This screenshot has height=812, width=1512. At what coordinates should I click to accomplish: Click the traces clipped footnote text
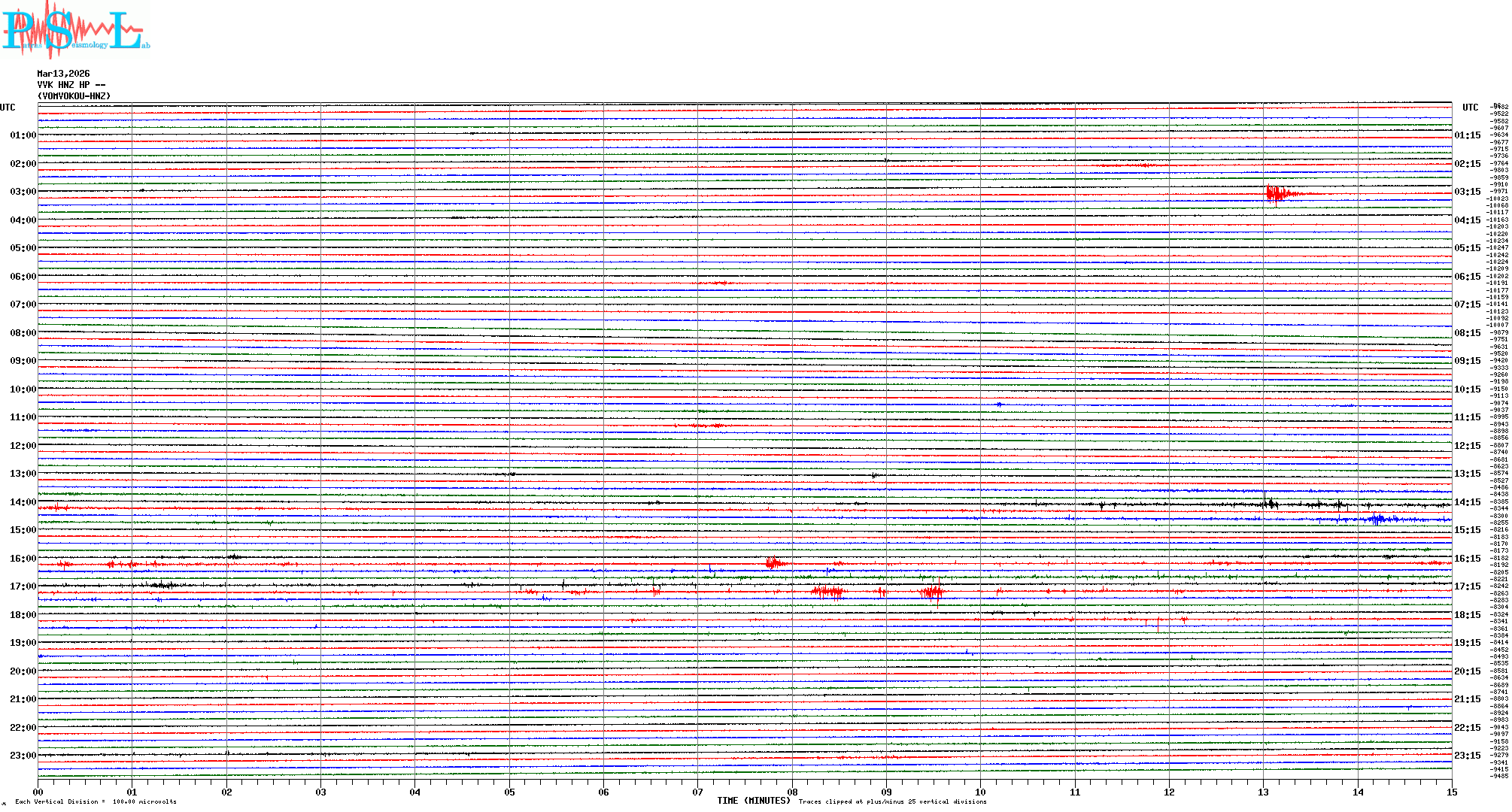[892, 801]
